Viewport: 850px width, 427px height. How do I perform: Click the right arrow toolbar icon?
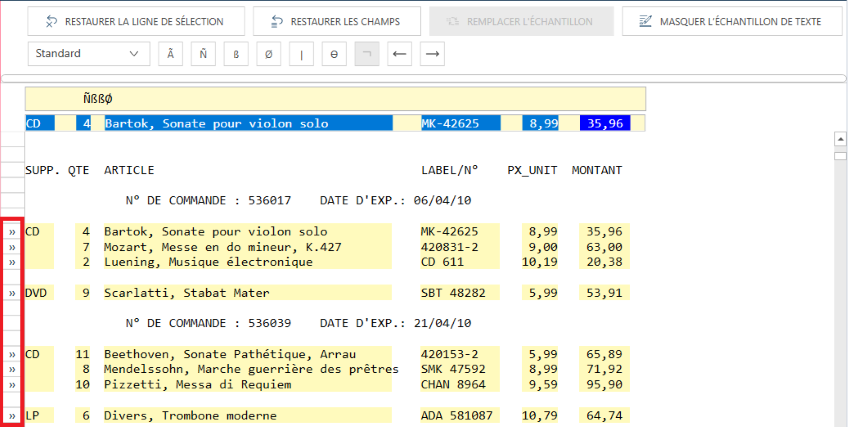[431, 53]
